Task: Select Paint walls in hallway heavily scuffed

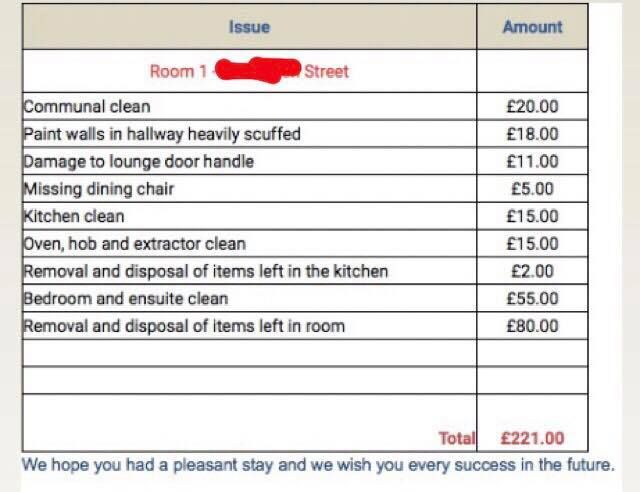Action: coord(162,134)
